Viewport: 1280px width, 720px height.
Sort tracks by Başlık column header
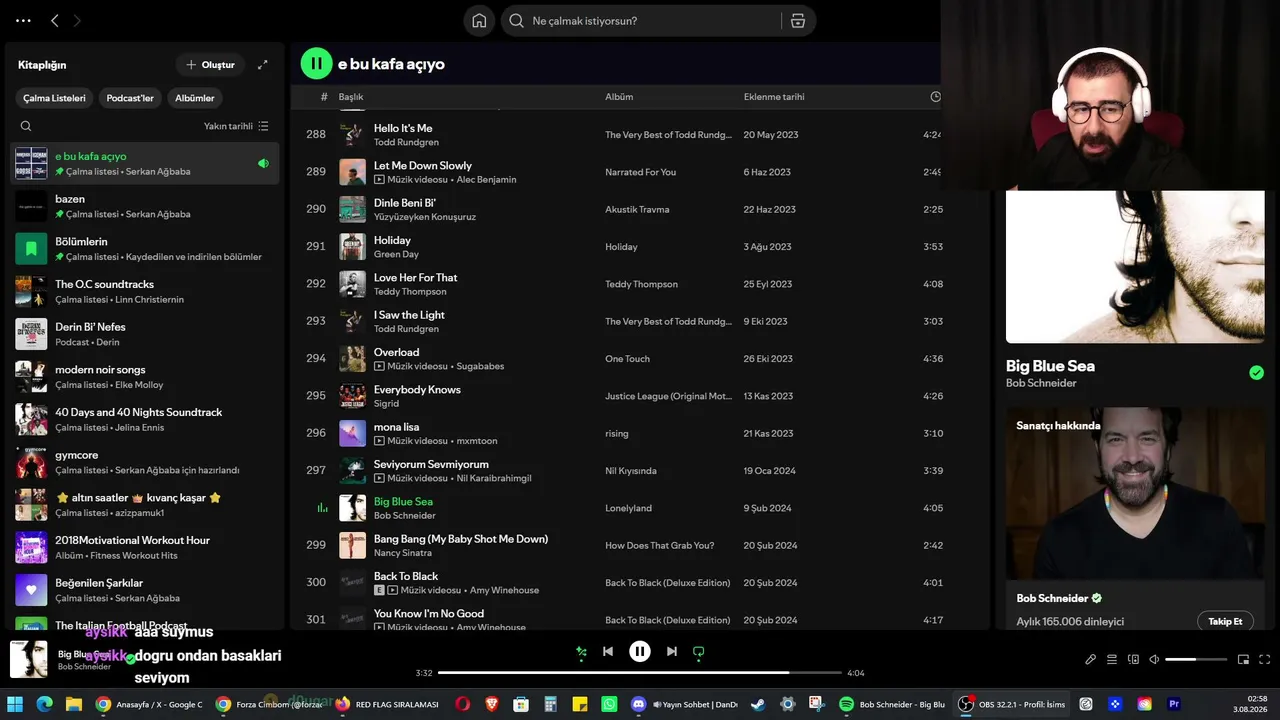tap(351, 97)
